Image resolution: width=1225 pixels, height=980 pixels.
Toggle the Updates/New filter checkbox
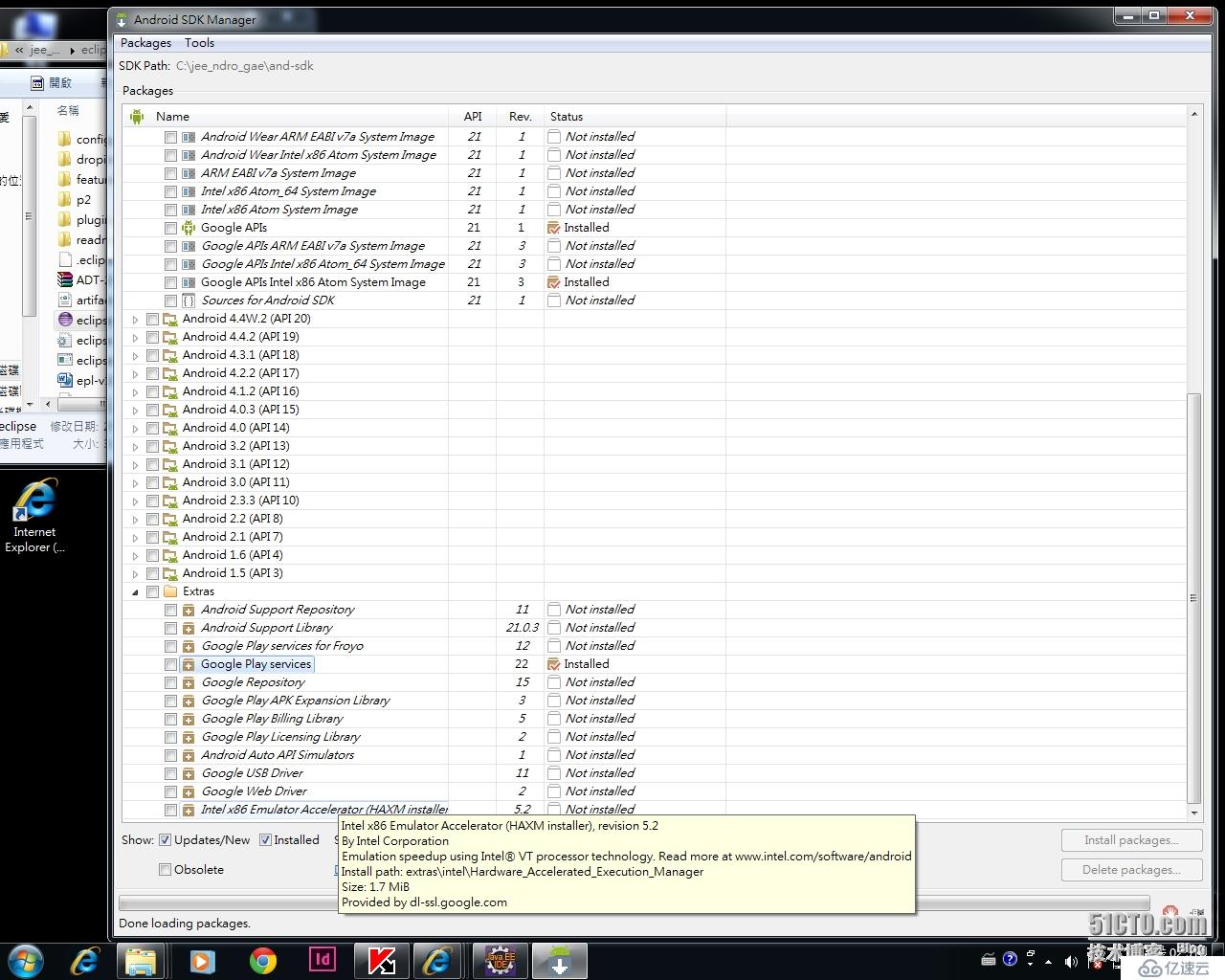pos(165,840)
